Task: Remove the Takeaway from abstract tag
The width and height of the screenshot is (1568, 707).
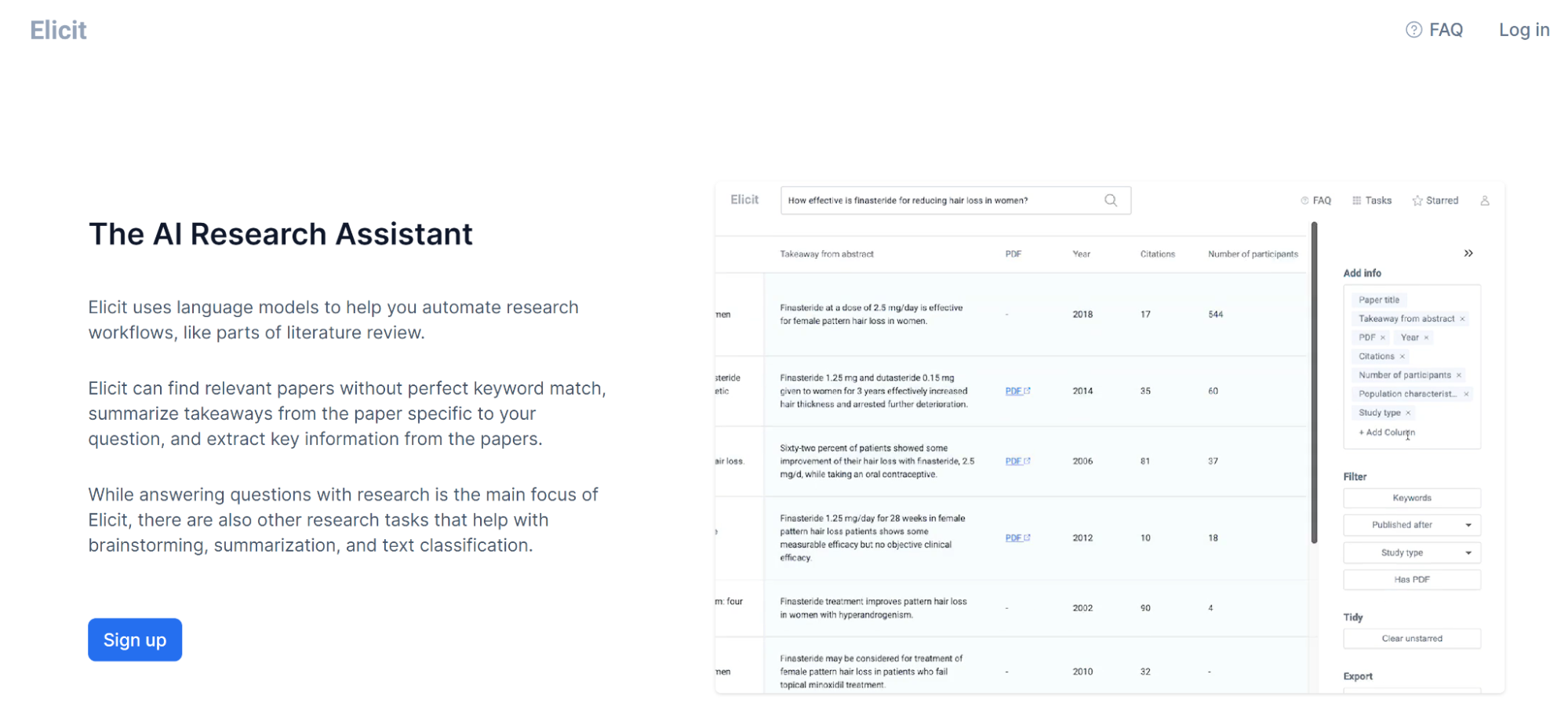Action: (1462, 319)
